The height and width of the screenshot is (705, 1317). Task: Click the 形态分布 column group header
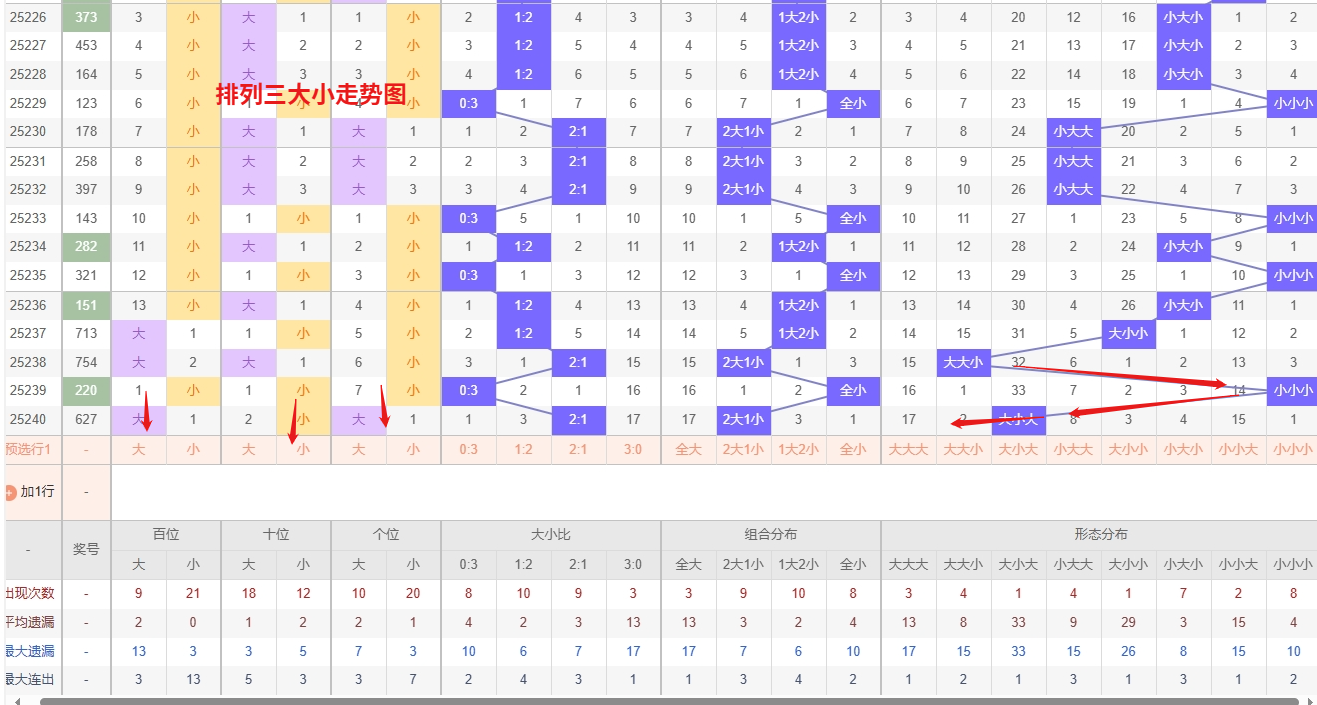tap(1098, 535)
